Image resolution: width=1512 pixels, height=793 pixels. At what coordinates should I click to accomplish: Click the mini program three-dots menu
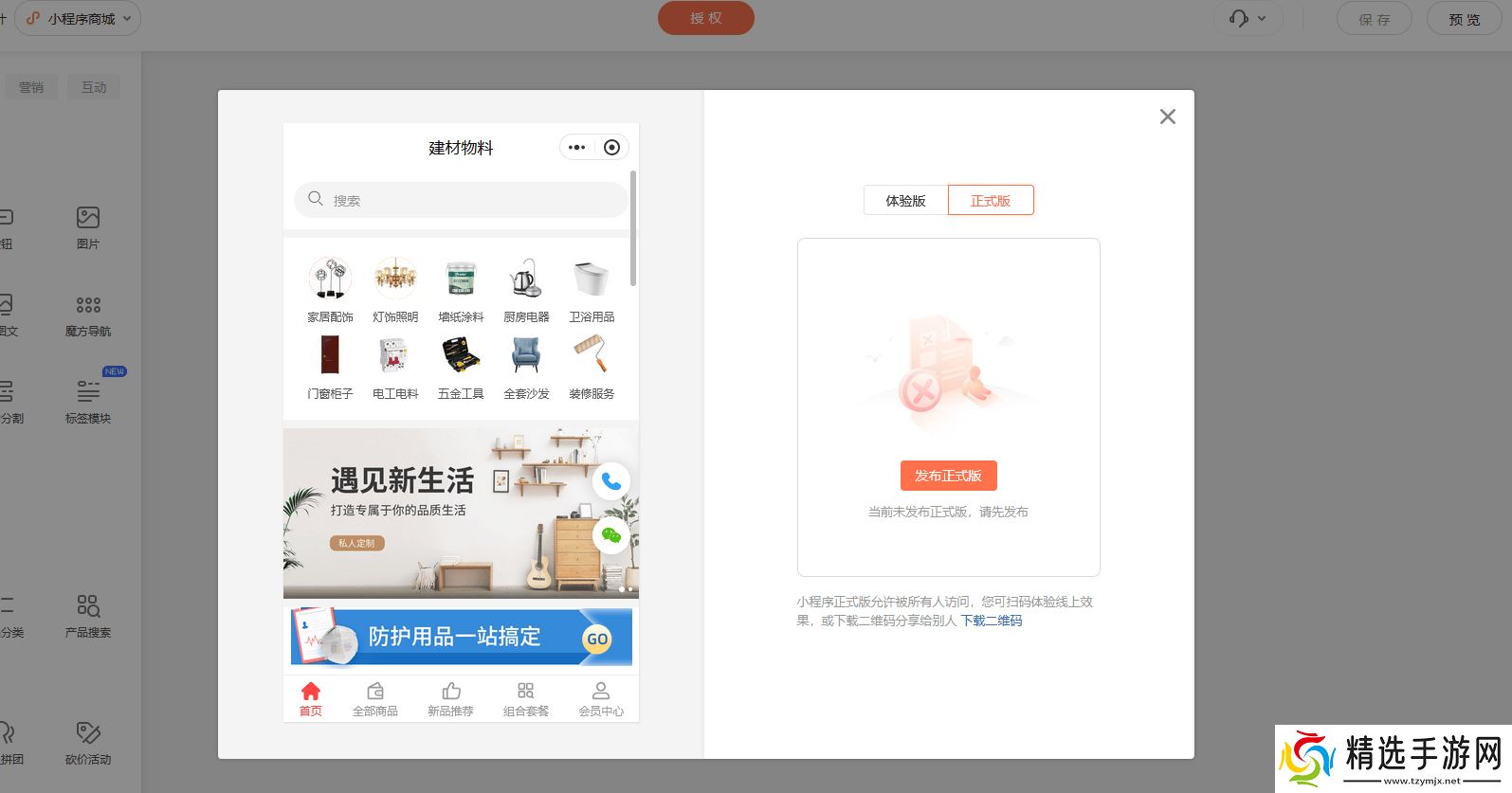pyautogui.click(x=577, y=148)
